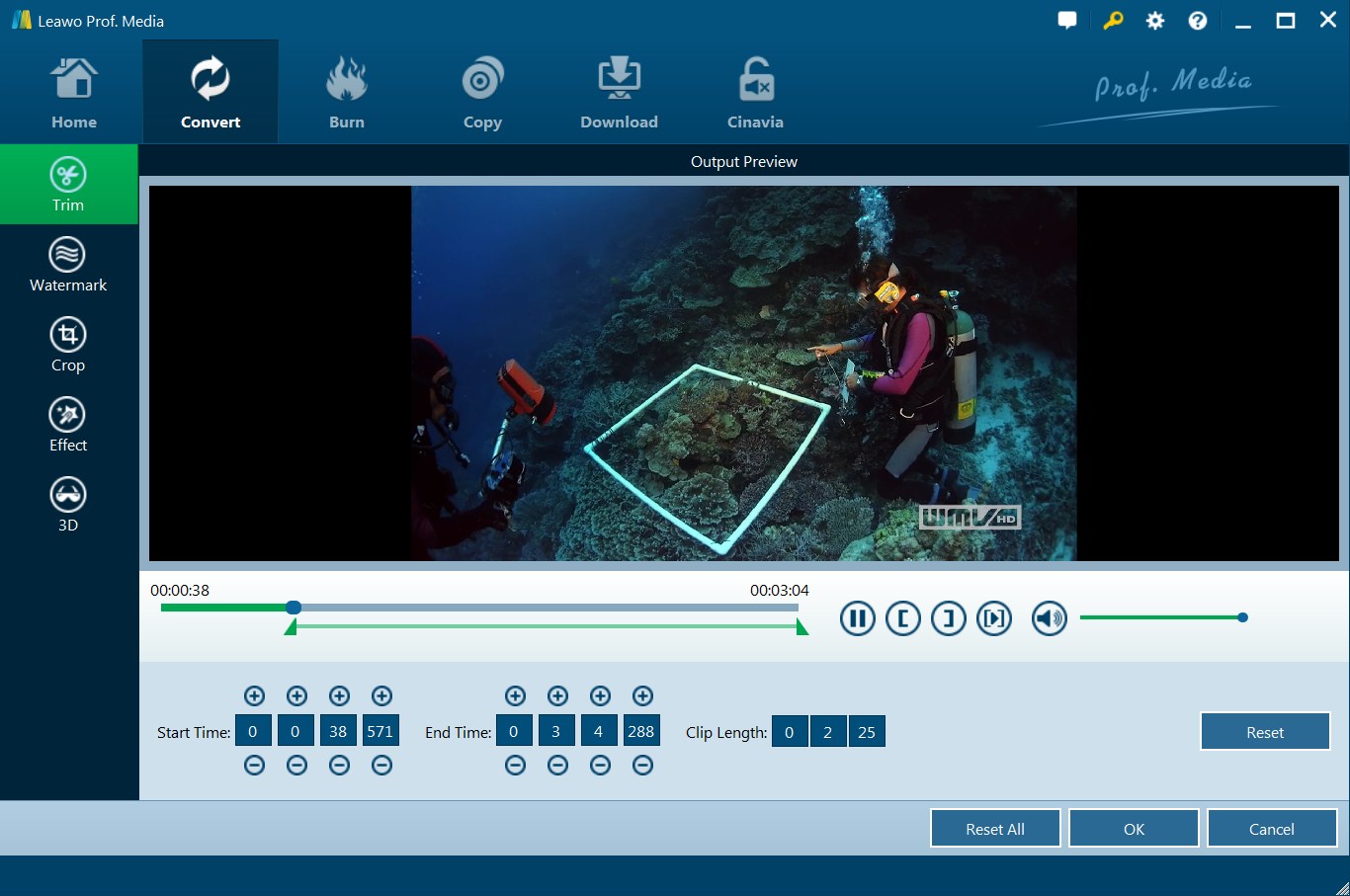Open help via the question mark icon
Viewport: 1350px width, 896px height.
tap(1197, 20)
